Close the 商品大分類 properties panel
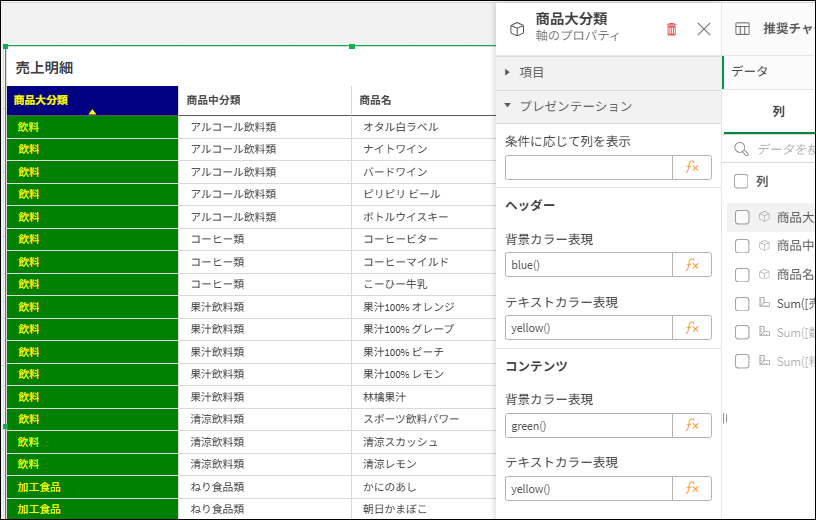 (704, 29)
